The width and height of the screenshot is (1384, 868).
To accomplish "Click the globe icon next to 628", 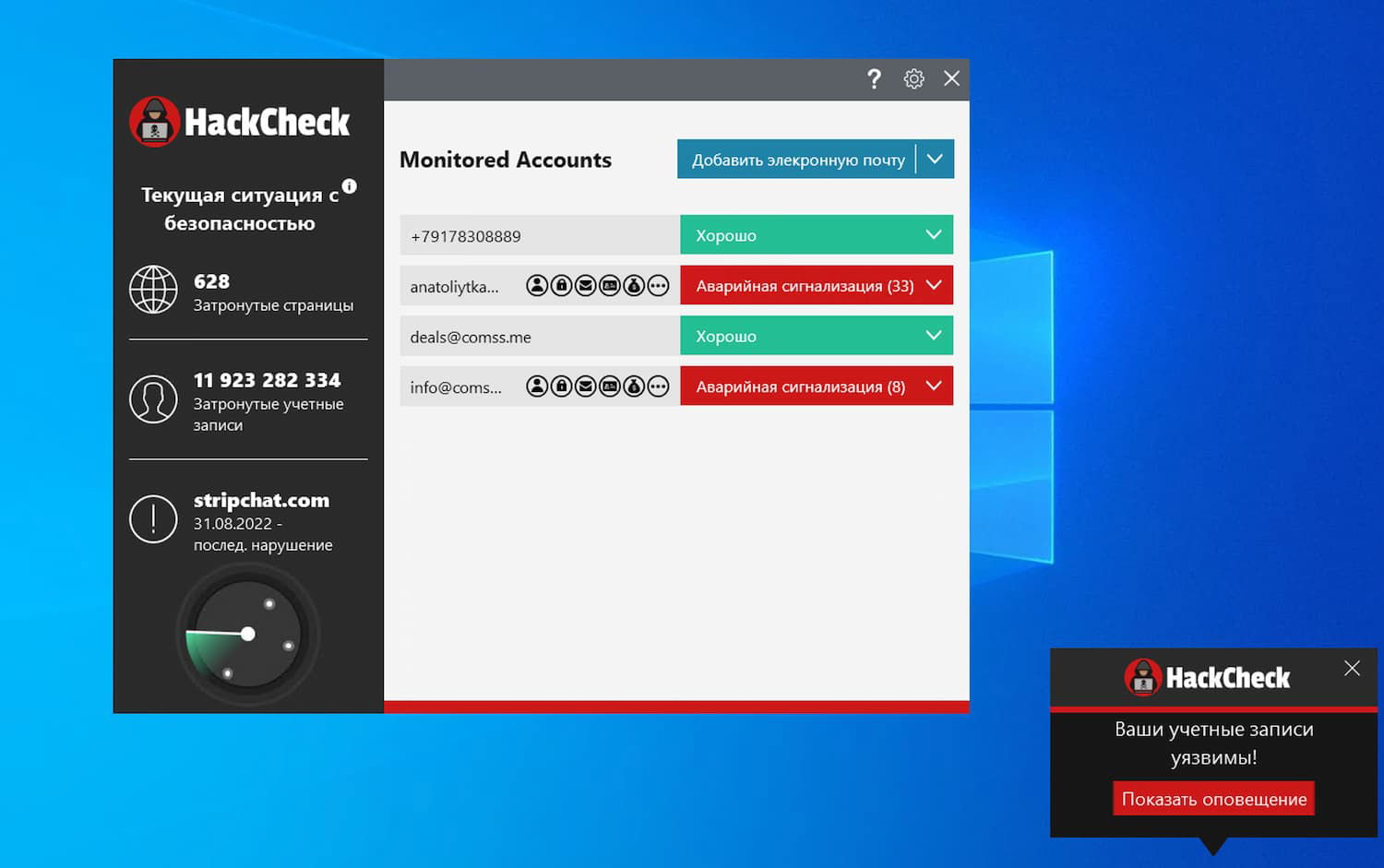I will point(153,290).
